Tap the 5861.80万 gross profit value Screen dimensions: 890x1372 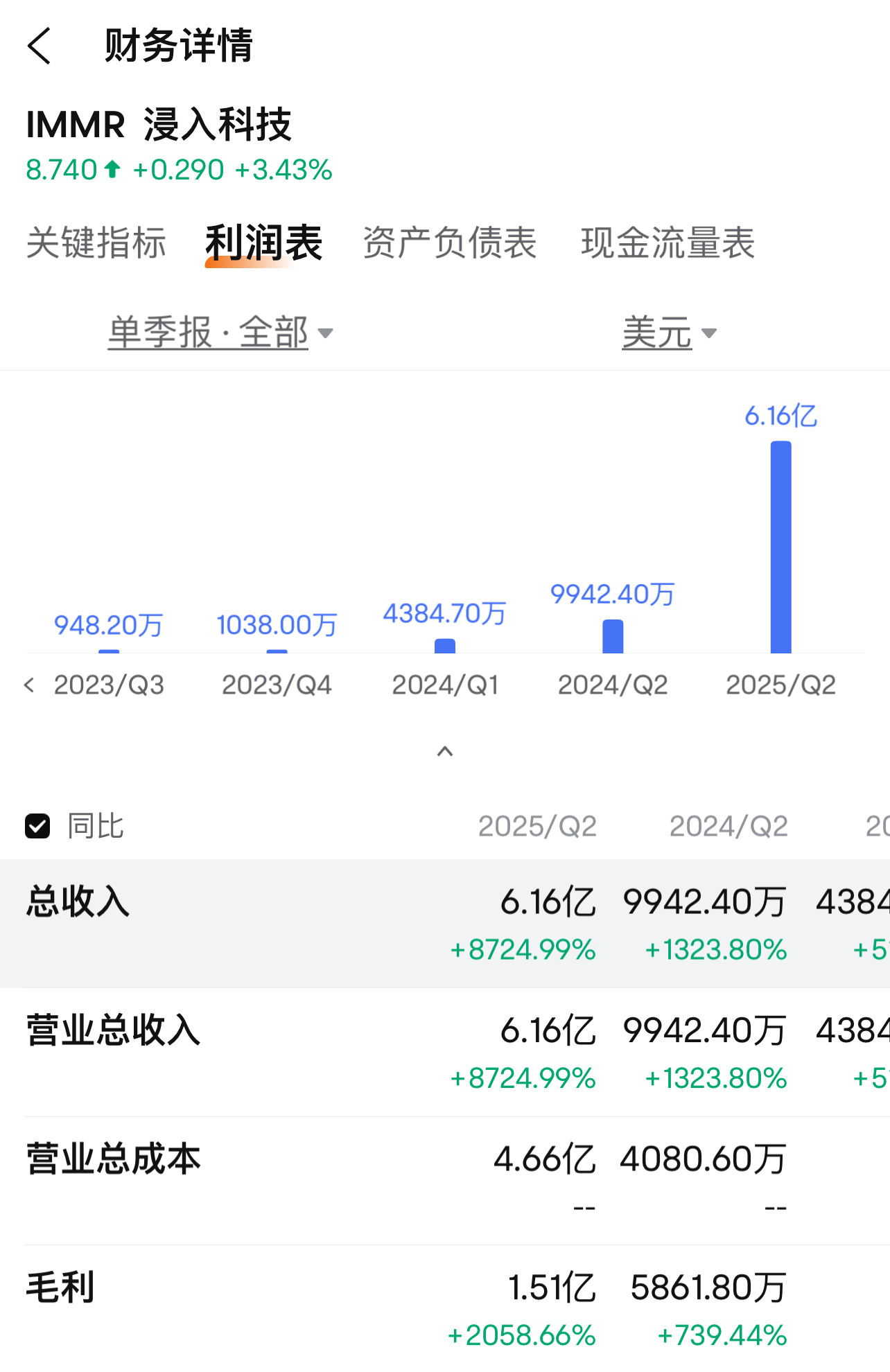pos(708,1287)
